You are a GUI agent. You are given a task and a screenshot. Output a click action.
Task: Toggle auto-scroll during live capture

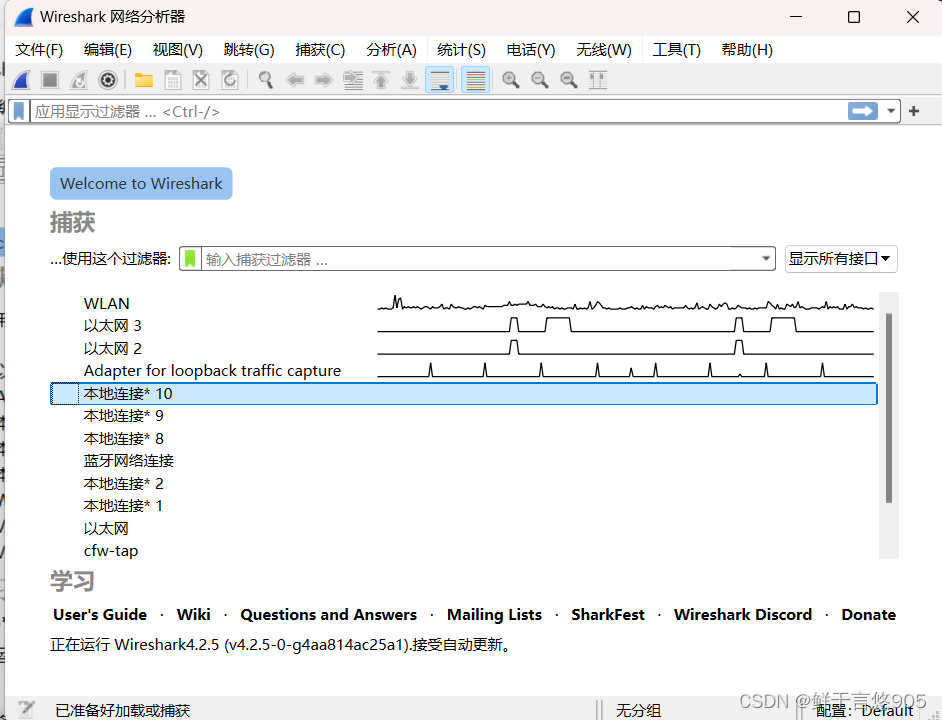pyautogui.click(x=440, y=80)
